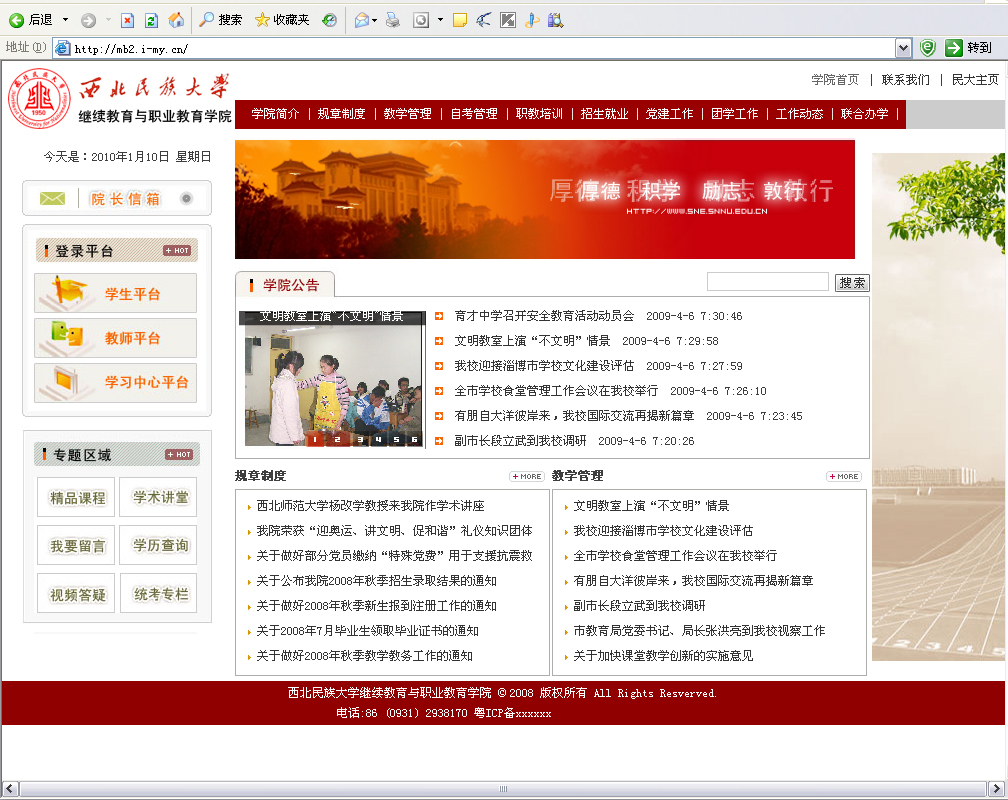Screen dimensions: 1008x800
Task: Click the 搜索 search submit button
Action: click(x=852, y=282)
